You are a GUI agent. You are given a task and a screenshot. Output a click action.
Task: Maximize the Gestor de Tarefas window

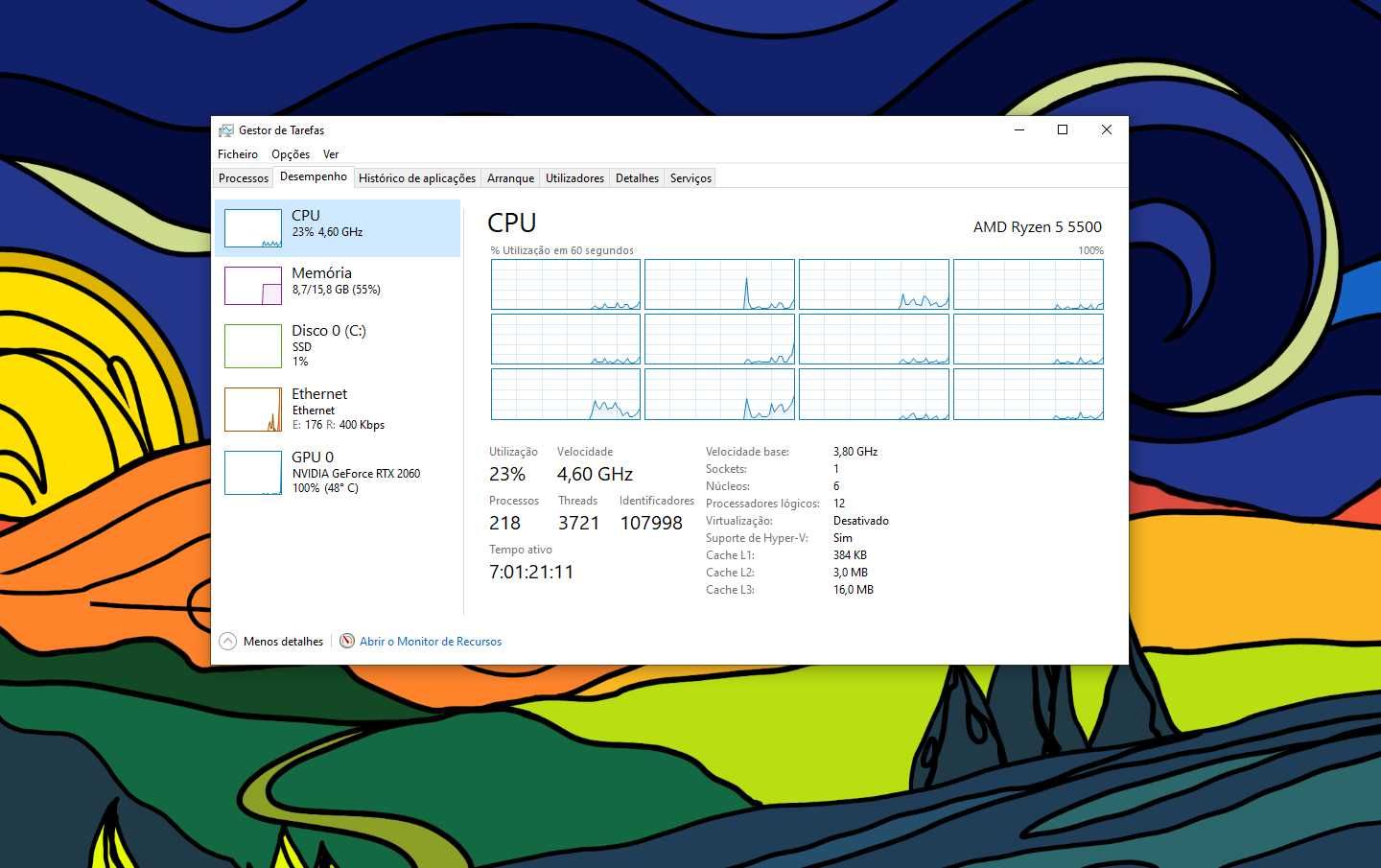click(1063, 129)
